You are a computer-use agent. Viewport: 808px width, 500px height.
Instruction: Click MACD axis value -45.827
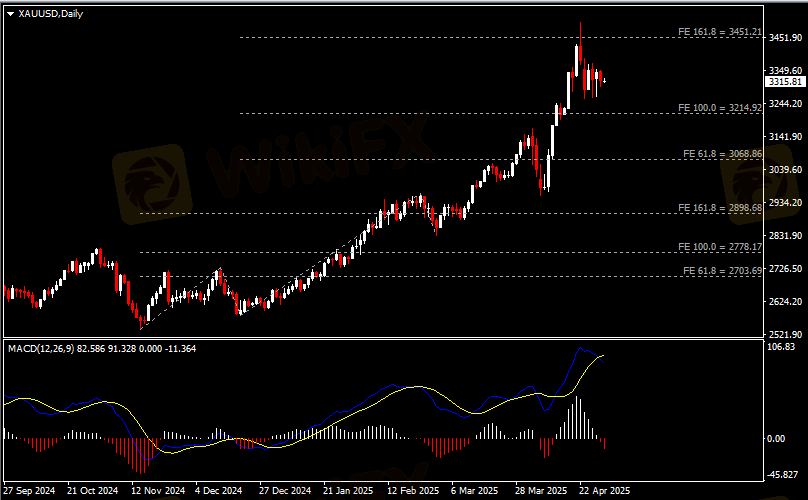coord(783,475)
